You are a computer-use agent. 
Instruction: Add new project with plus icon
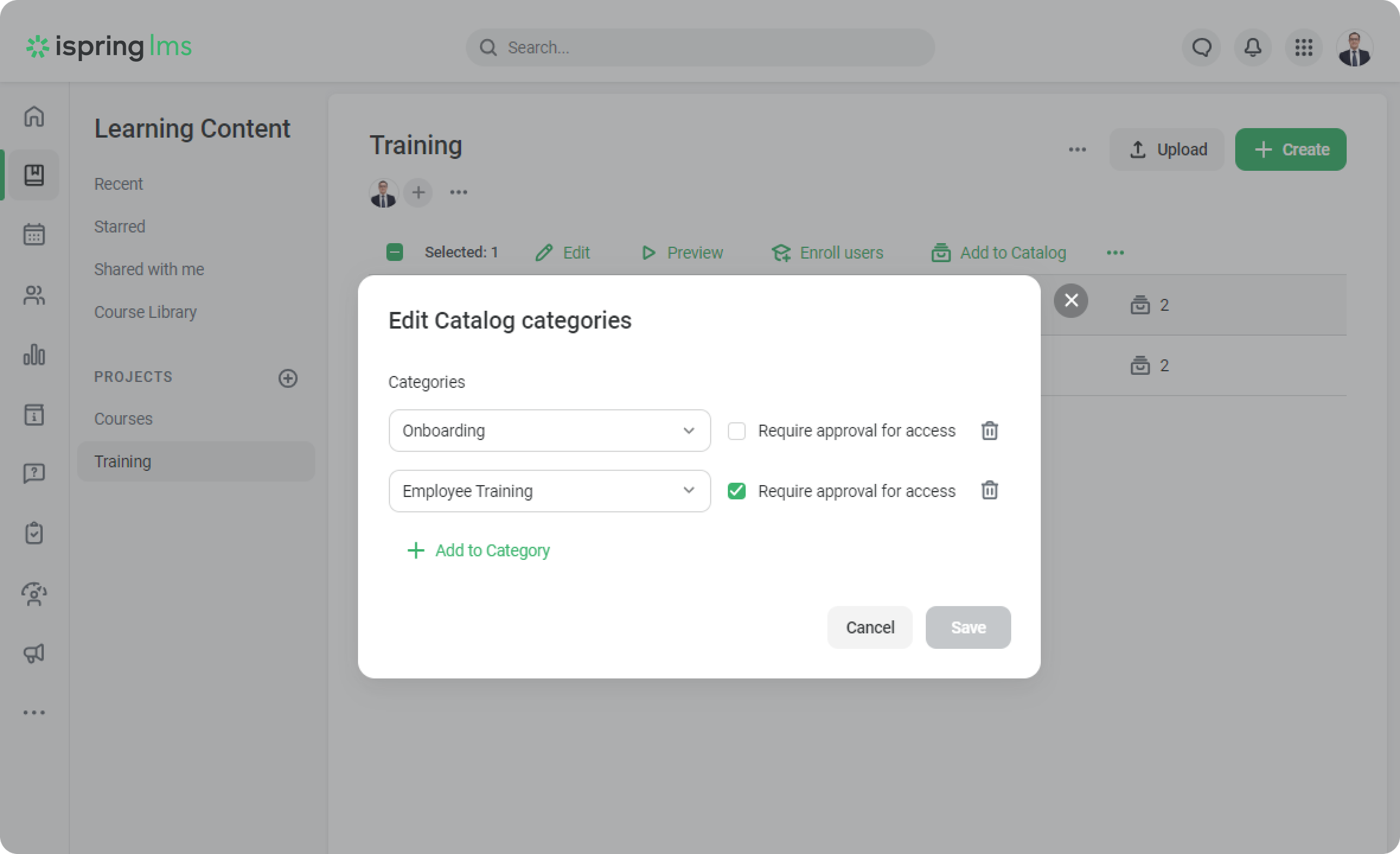[288, 378]
